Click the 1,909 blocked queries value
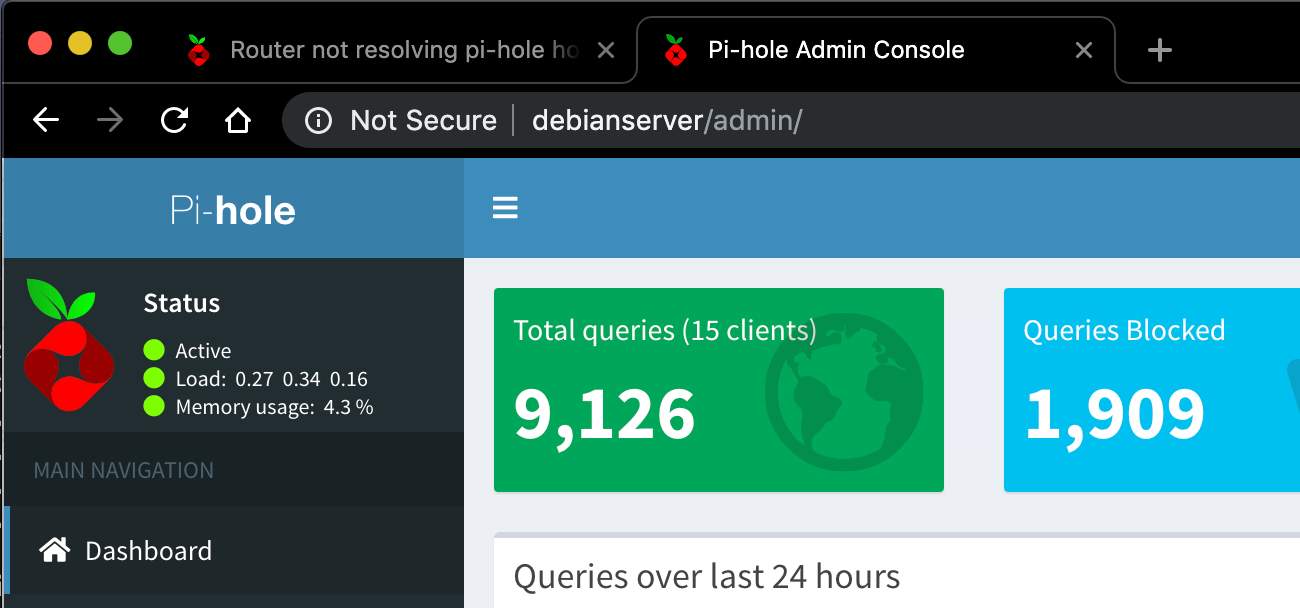The height and width of the screenshot is (608, 1300). click(x=1114, y=414)
